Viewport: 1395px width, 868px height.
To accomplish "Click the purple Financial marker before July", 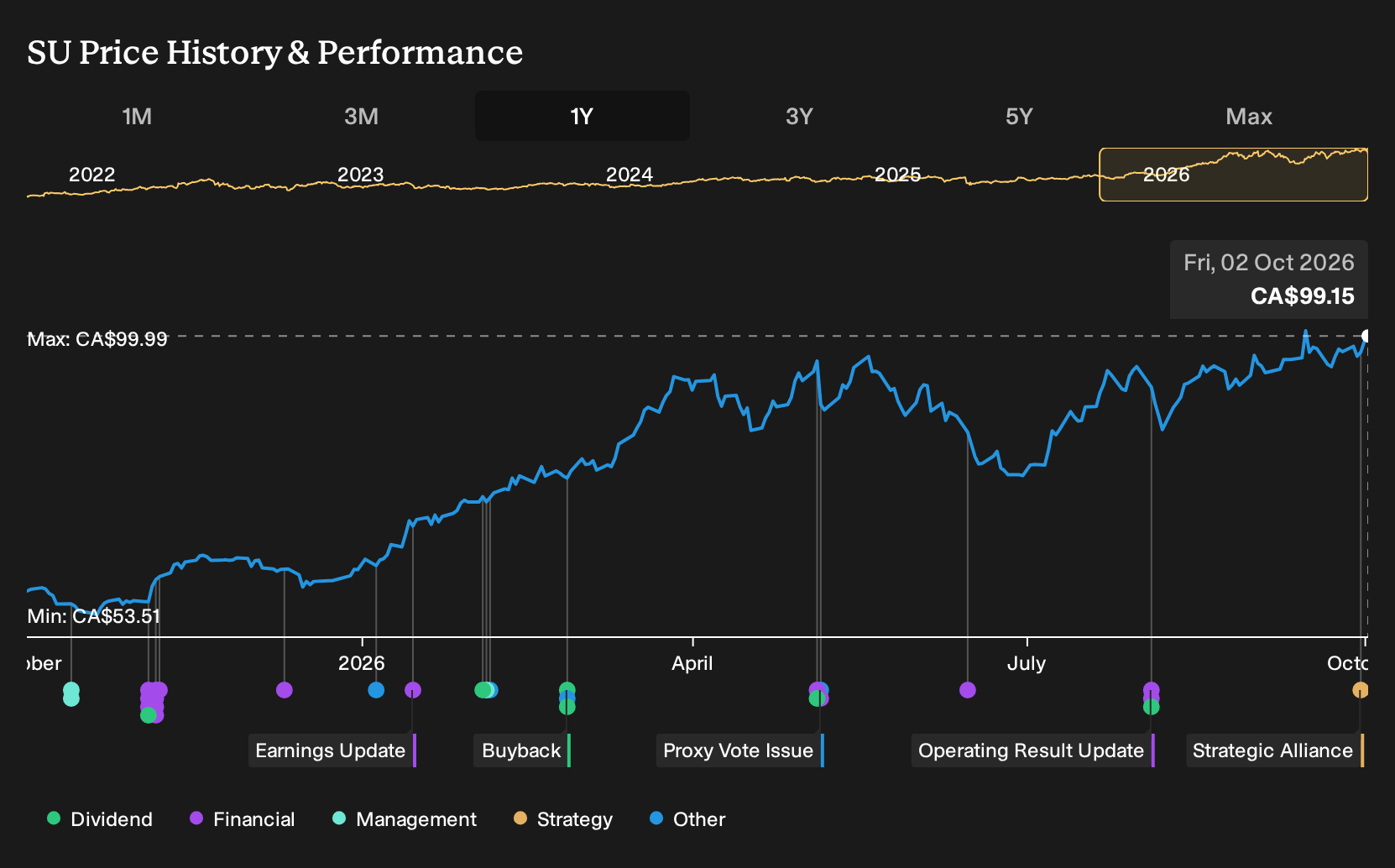I will 968,690.
